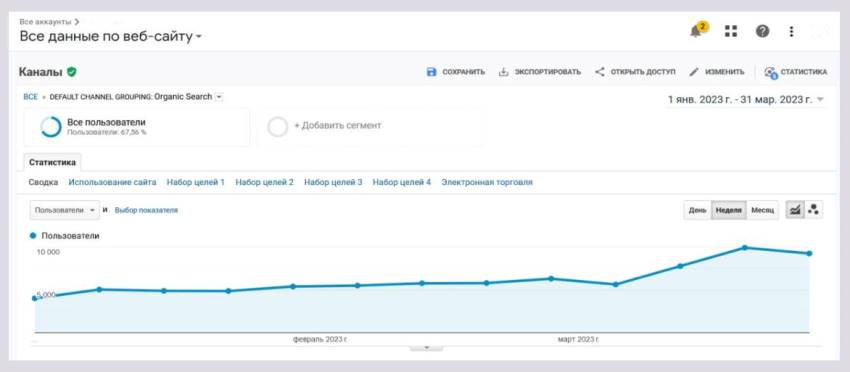This screenshot has width=850, height=372.
Task: Click the 10 000 axis label
Action: coord(48,252)
